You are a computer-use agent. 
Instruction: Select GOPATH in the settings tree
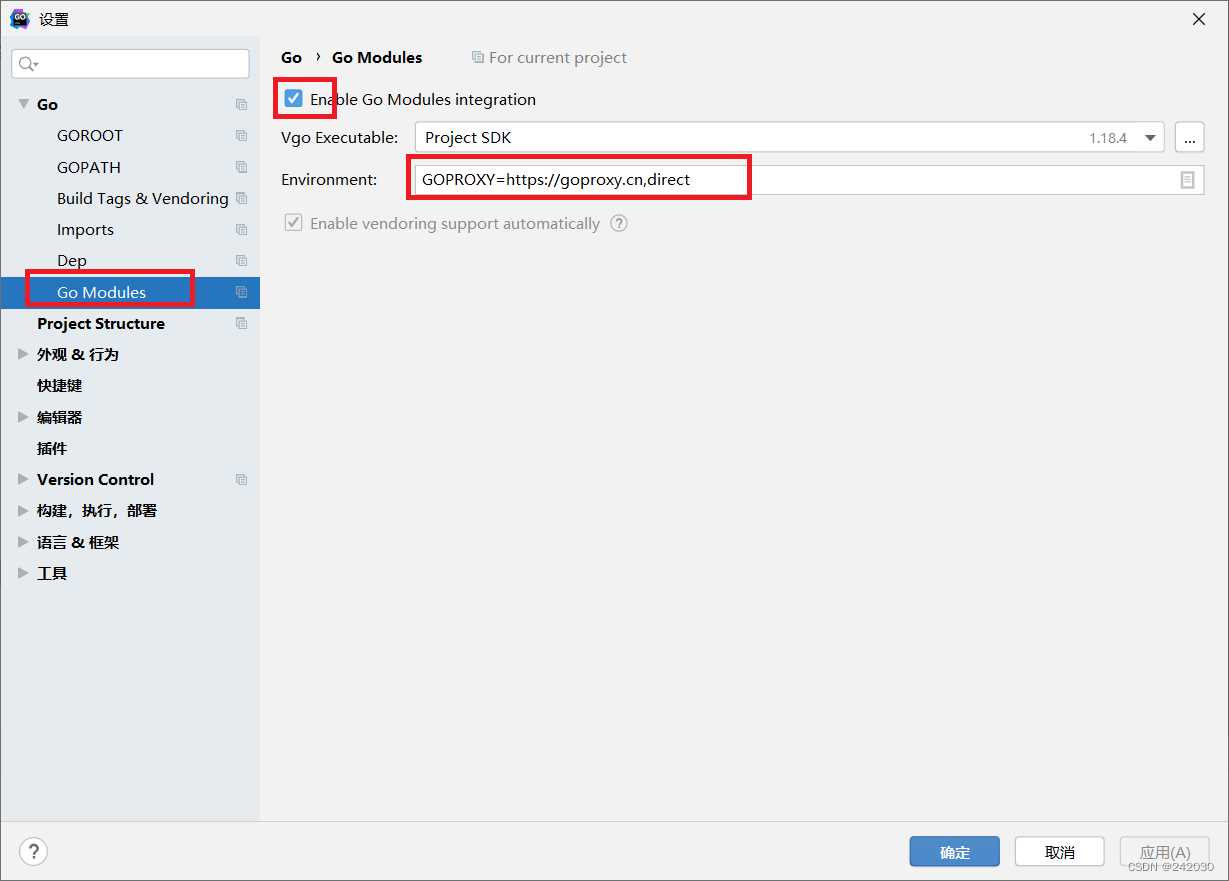coord(89,167)
